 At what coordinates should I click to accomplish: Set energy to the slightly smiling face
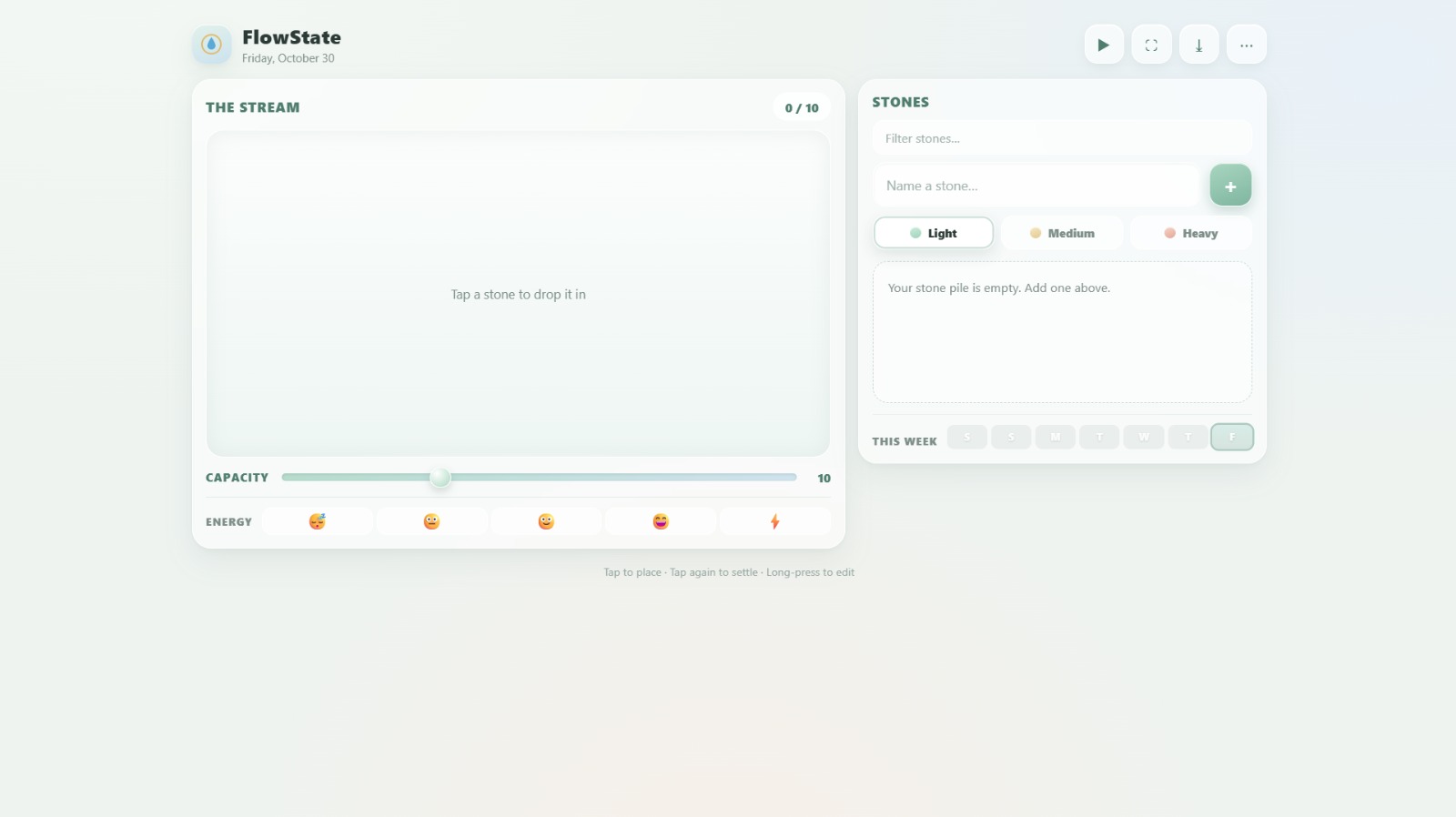point(546,521)
